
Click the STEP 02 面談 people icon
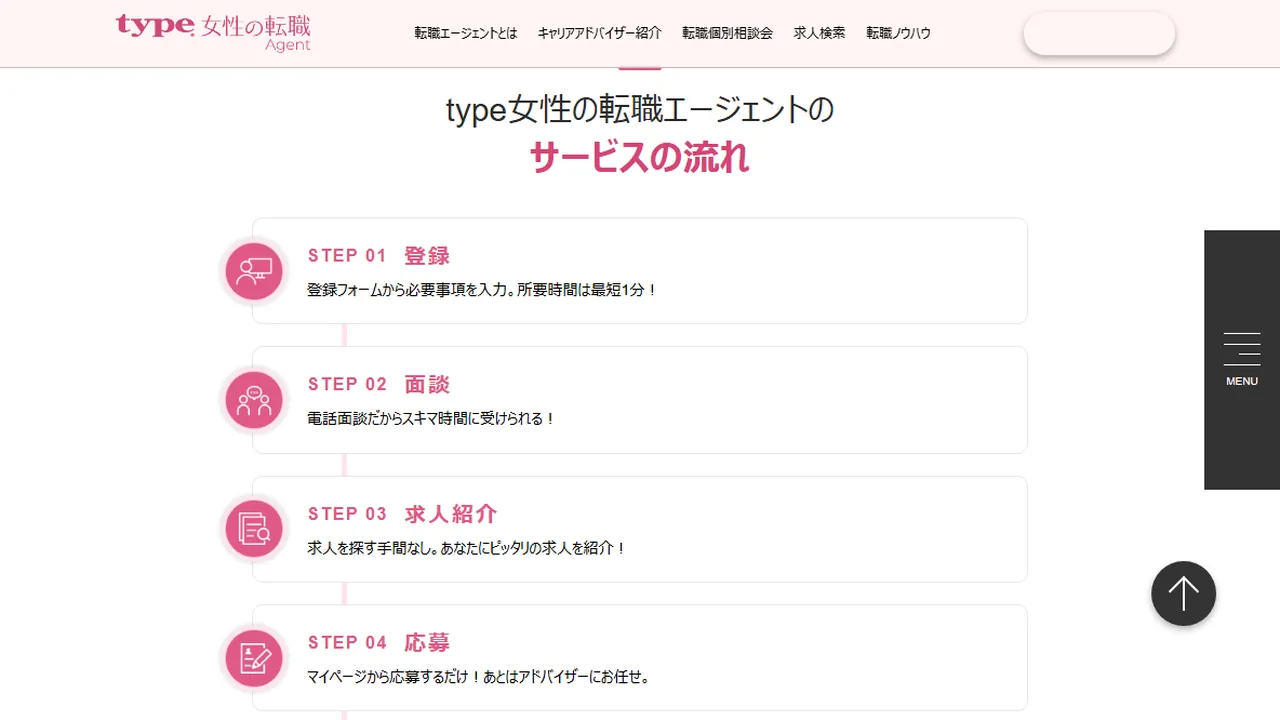(x=254, y=400)
